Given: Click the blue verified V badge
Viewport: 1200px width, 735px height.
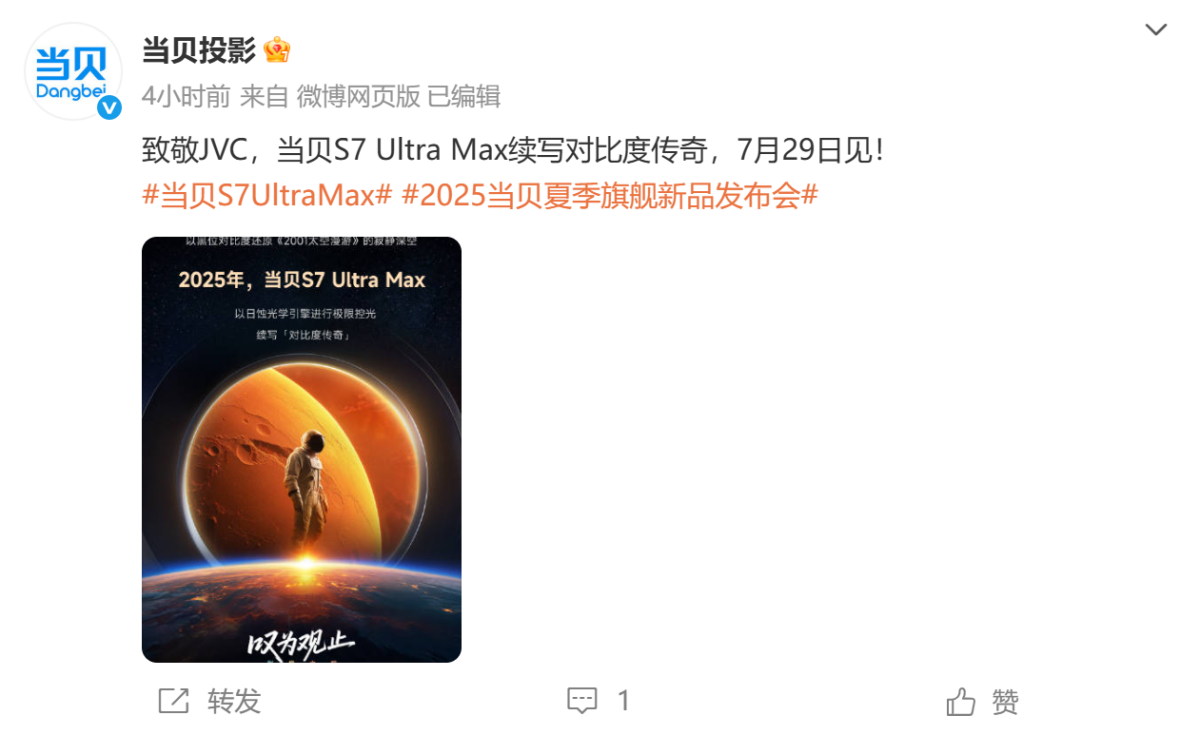Looking at the screenshot, I should click(x=108, y=107).
